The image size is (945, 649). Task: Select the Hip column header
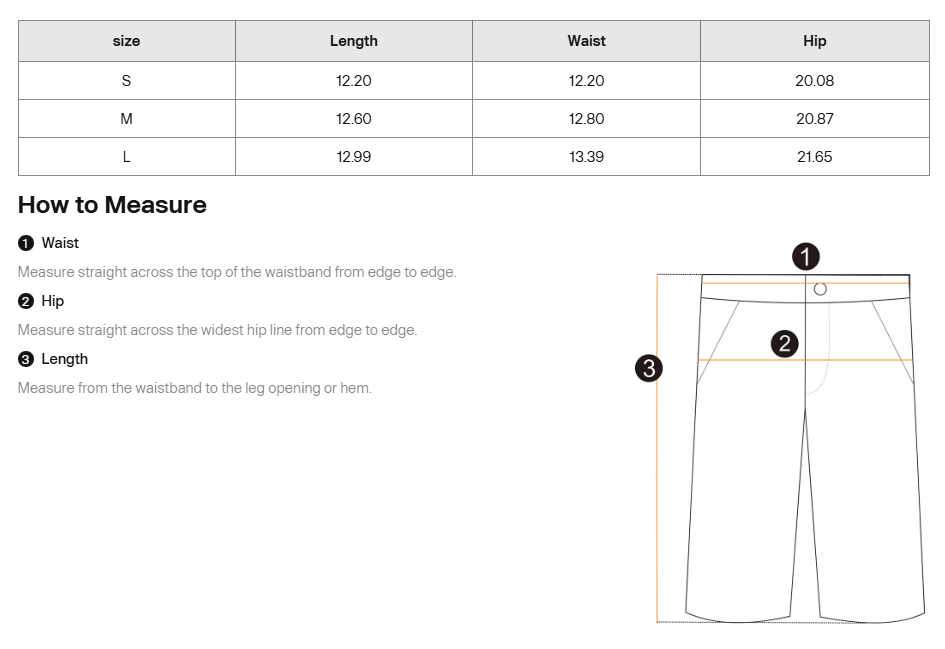pyautogui.click(x=814, y=41)
